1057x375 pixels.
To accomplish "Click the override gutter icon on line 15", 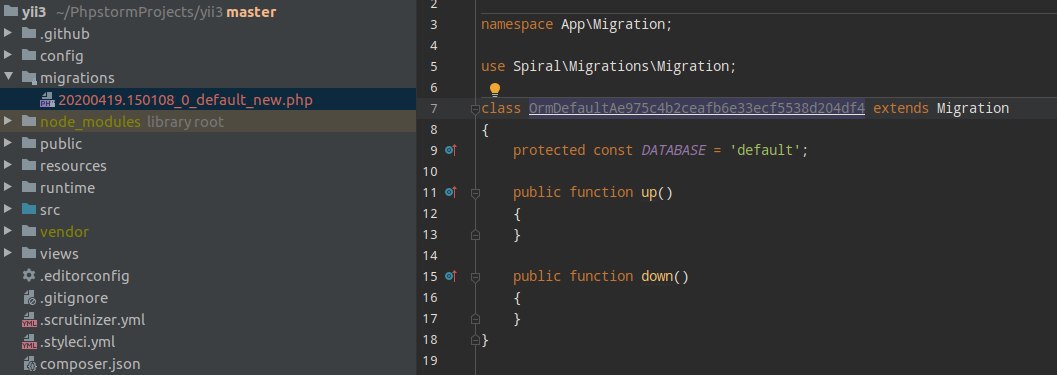I will click(451, 276).
